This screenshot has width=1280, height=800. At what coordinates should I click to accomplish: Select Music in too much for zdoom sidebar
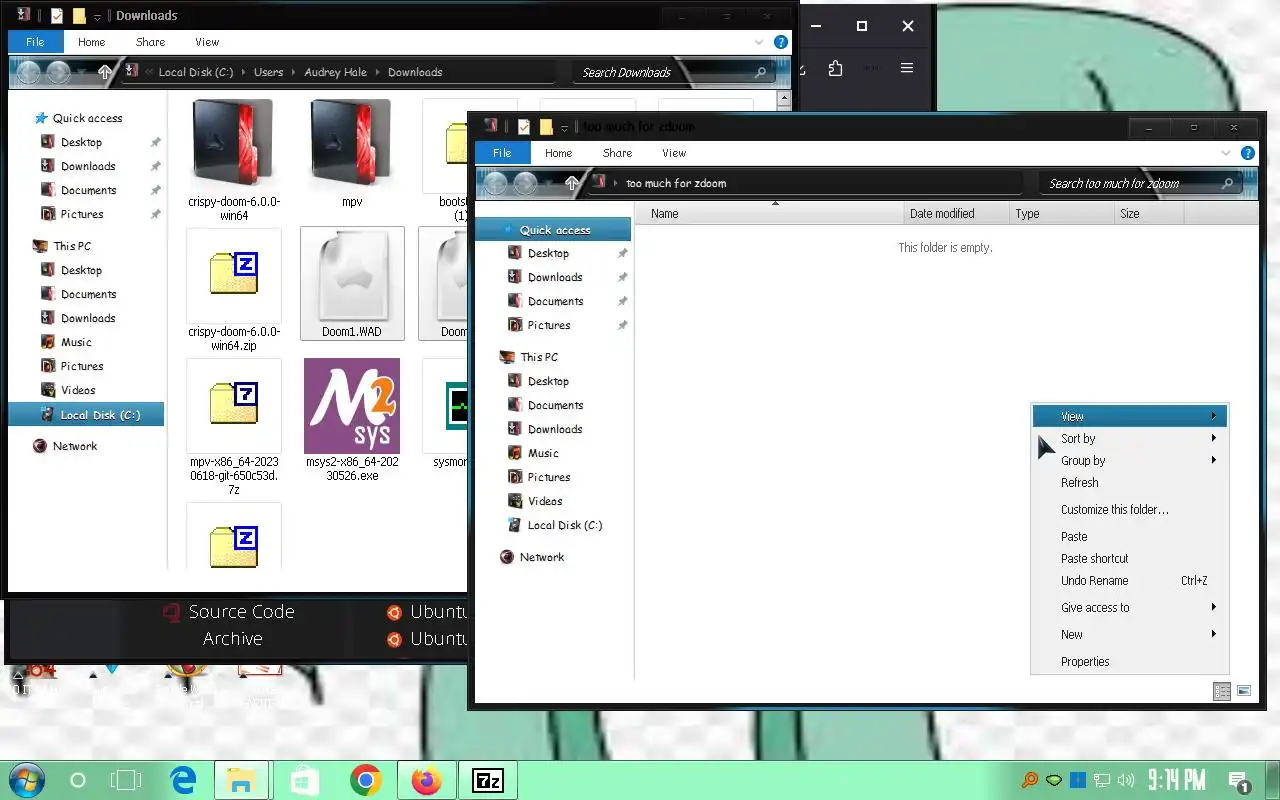(543, 453)
